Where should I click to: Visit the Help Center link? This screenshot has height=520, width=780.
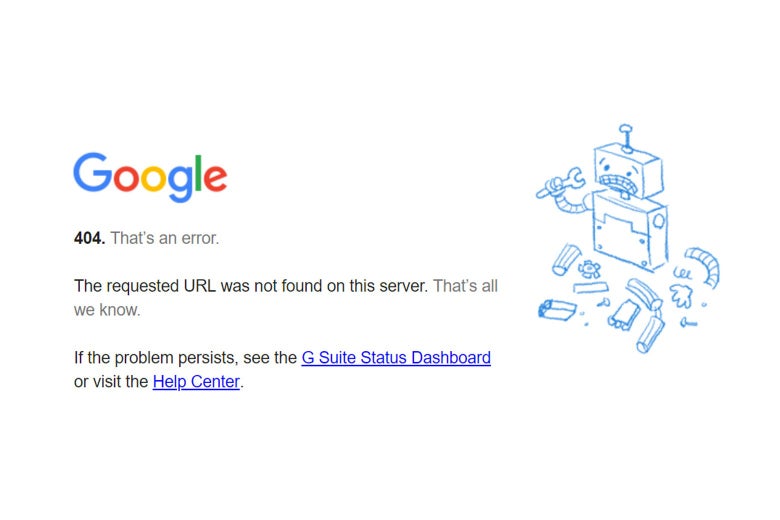[196, 381]
